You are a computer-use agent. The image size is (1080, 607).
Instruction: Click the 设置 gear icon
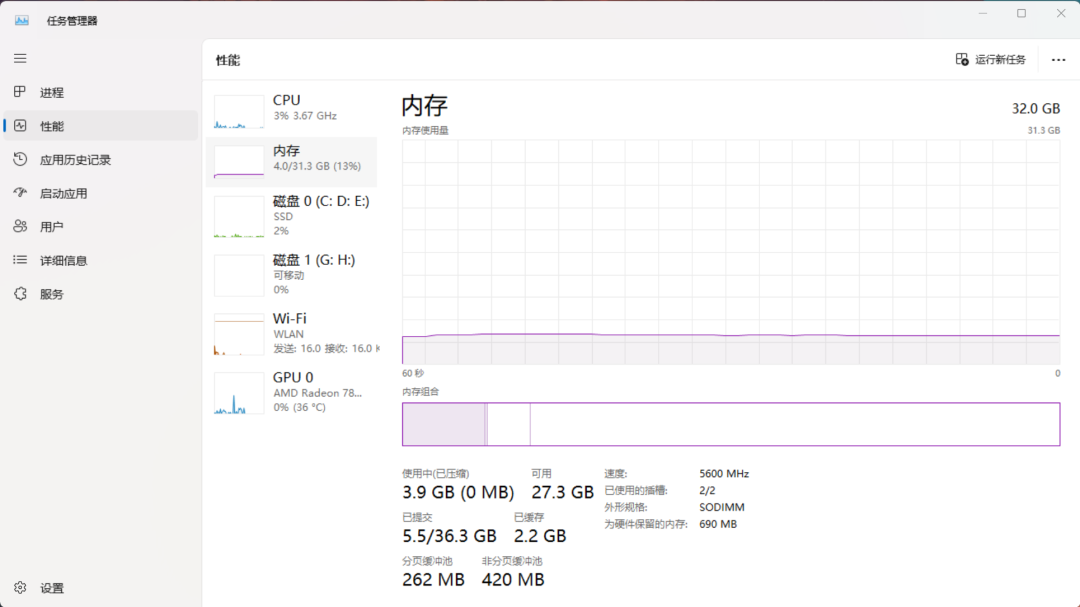point(20,588)
